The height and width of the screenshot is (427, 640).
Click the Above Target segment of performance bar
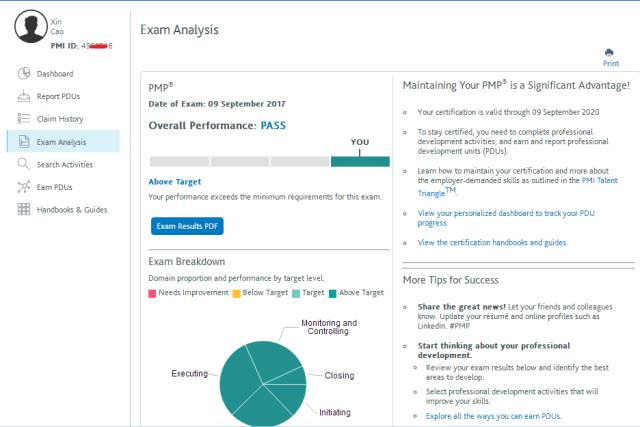360,161
